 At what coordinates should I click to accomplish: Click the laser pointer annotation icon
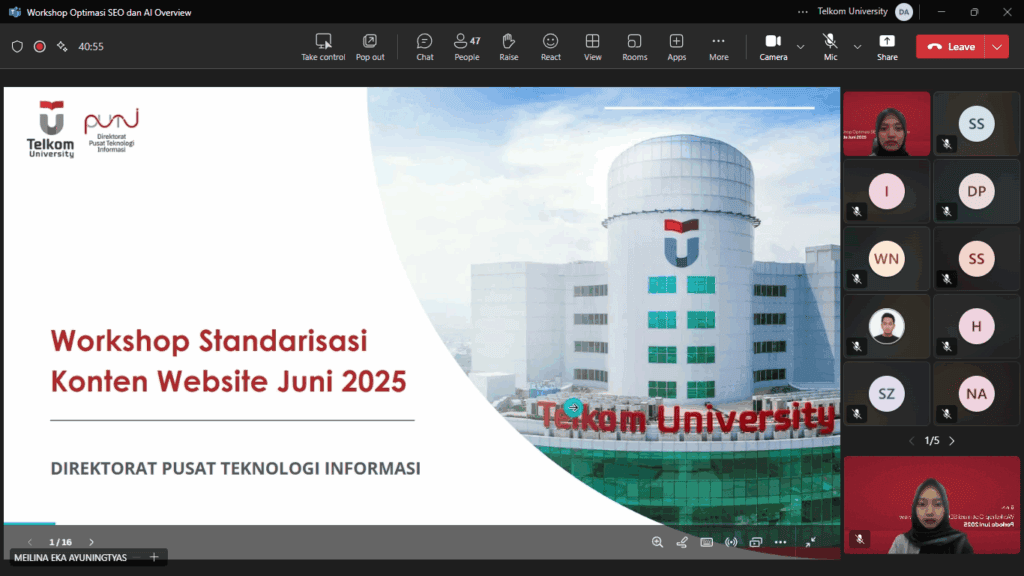(x=682, y=542)
